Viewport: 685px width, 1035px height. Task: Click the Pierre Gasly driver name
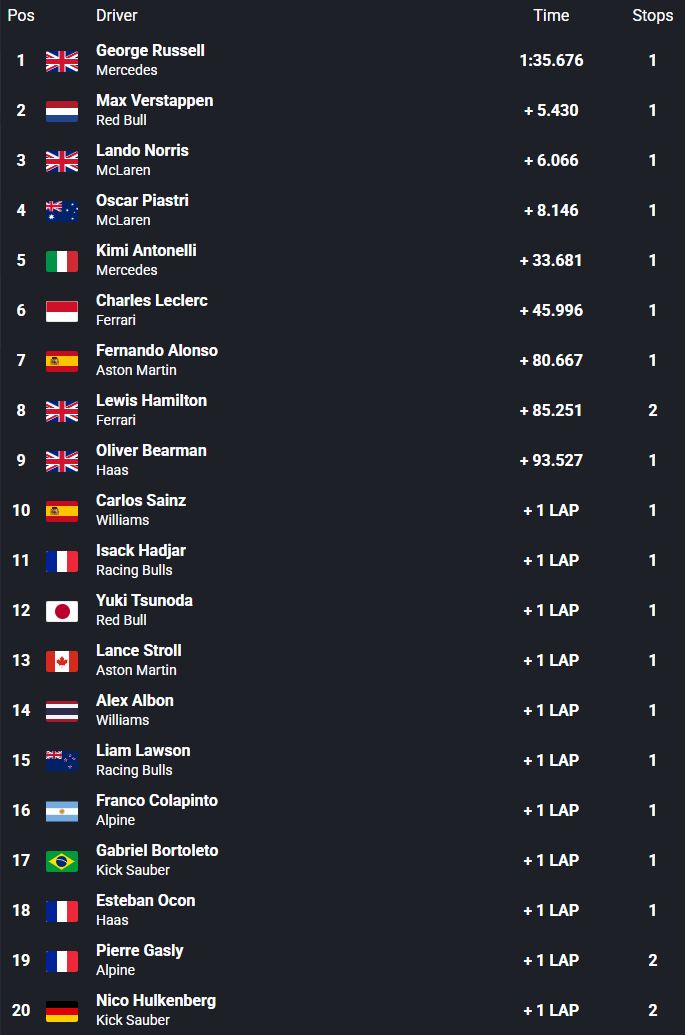[x=140, y=950]
